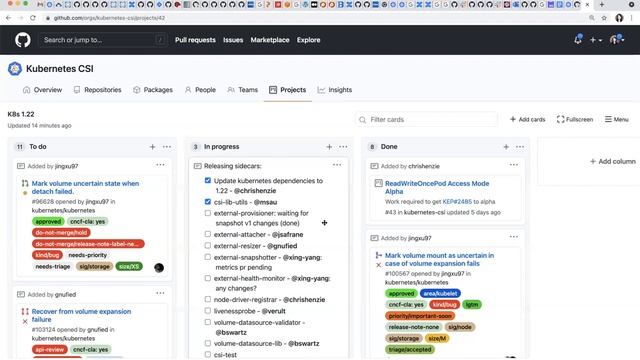Image resolution: width=640 pixels, height=360 pixels.
Task: Add a card to the In progress column
Action: (x=329, y=147)
